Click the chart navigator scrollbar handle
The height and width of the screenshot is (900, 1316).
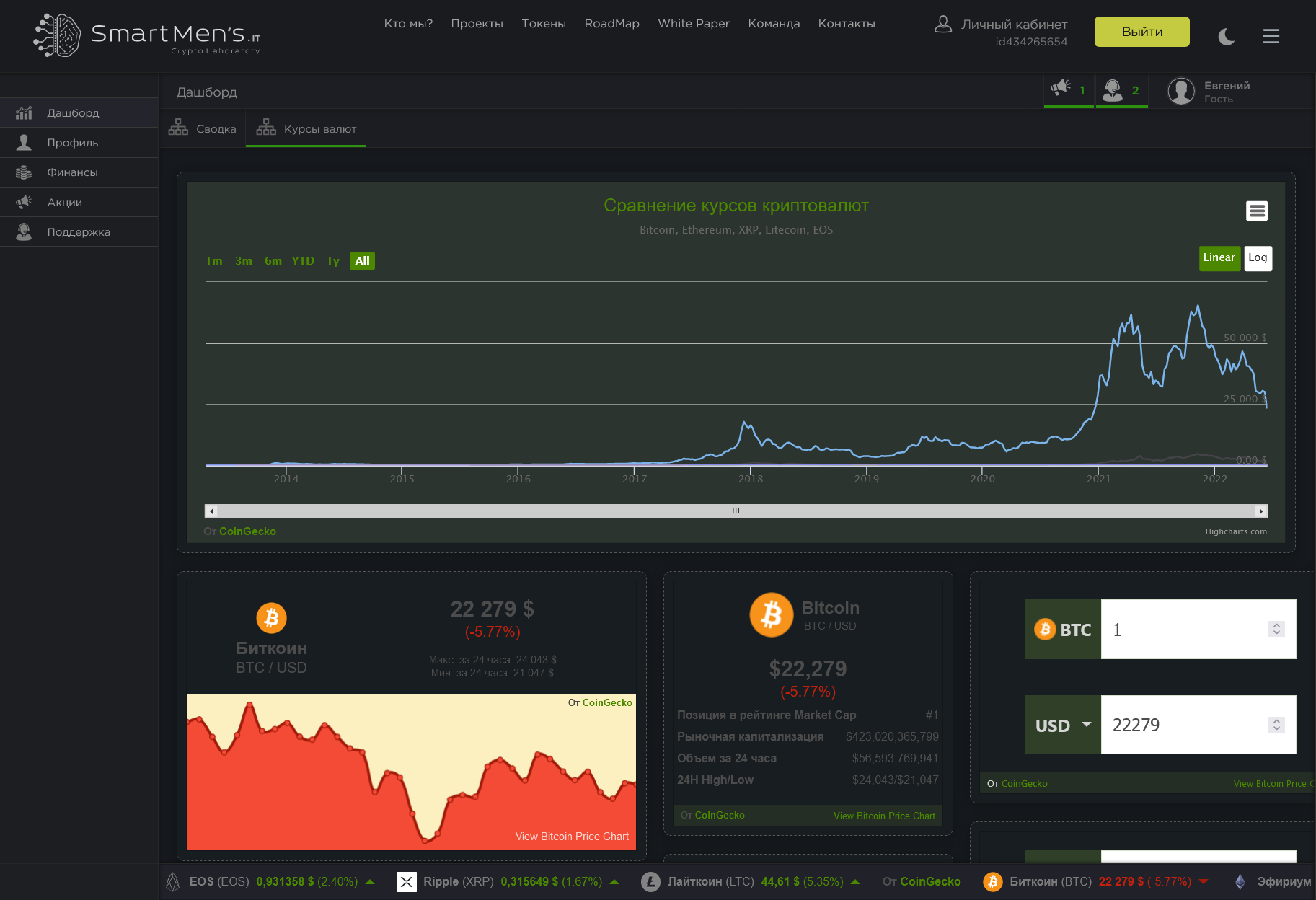coord(736,511)
